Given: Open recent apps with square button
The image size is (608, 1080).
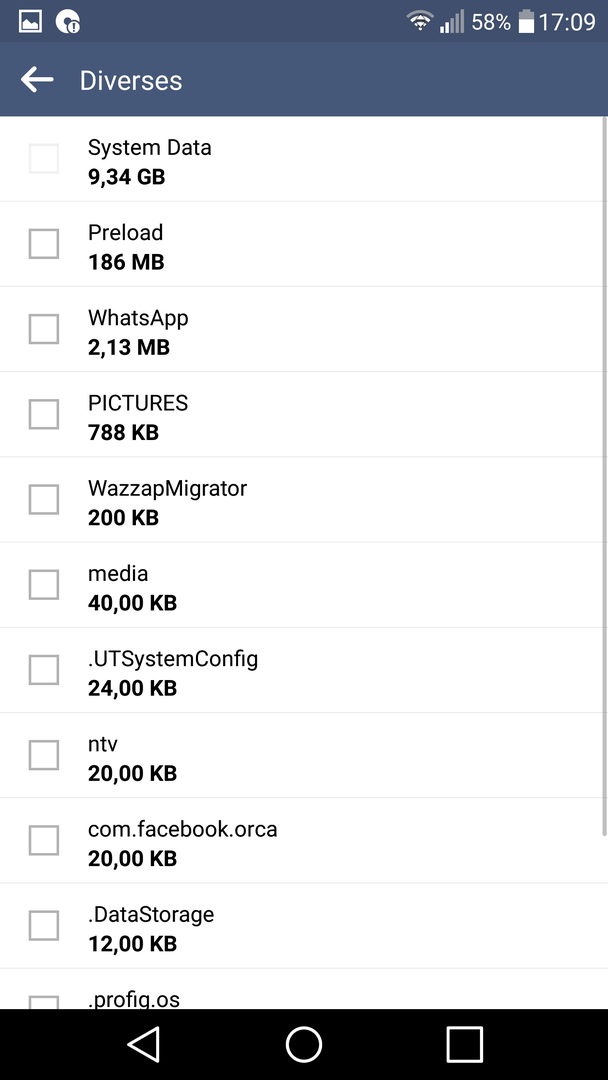Looking at the screenshot, I should click(x=464, y=1044).
